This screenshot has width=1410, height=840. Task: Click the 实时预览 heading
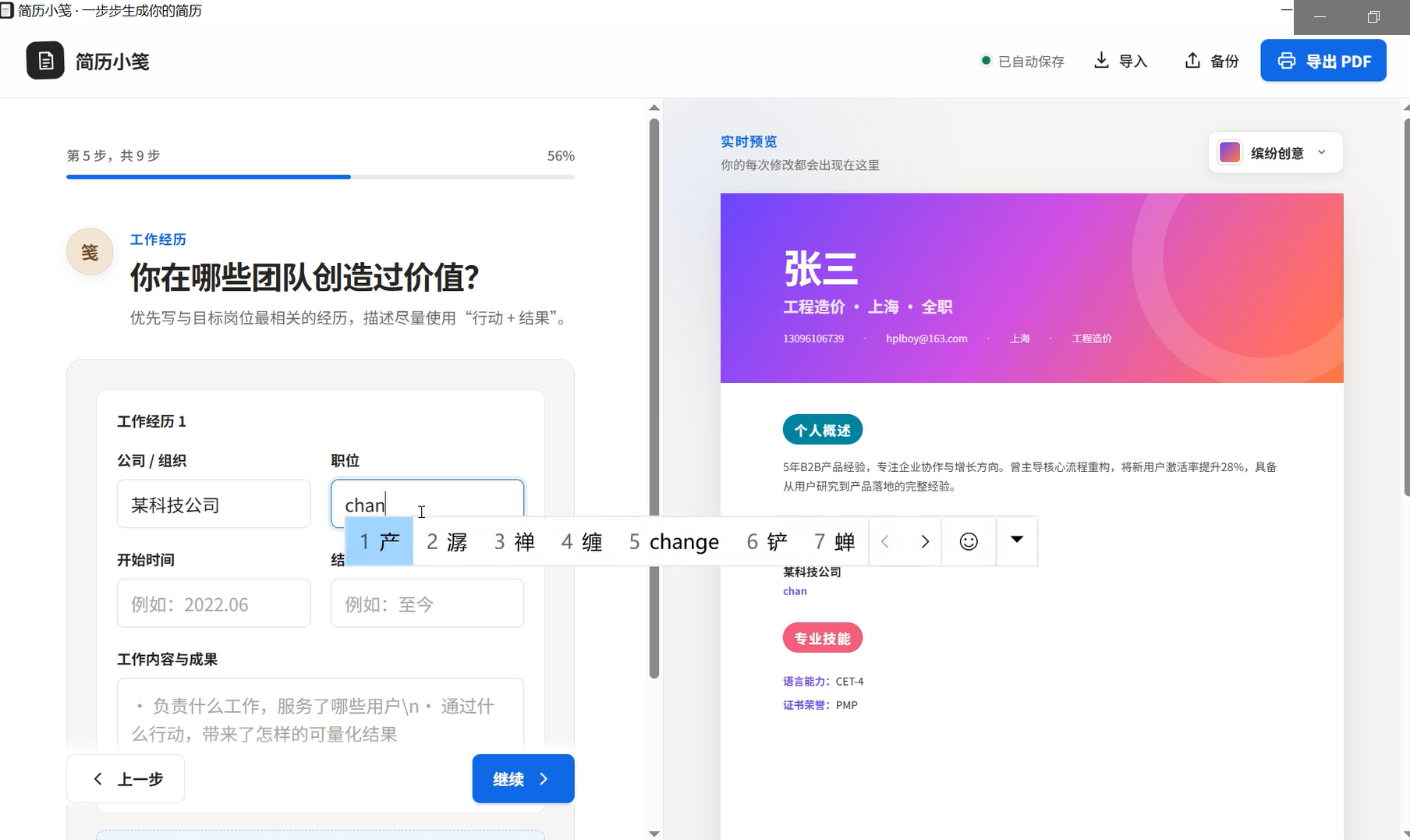pos(749,141)
